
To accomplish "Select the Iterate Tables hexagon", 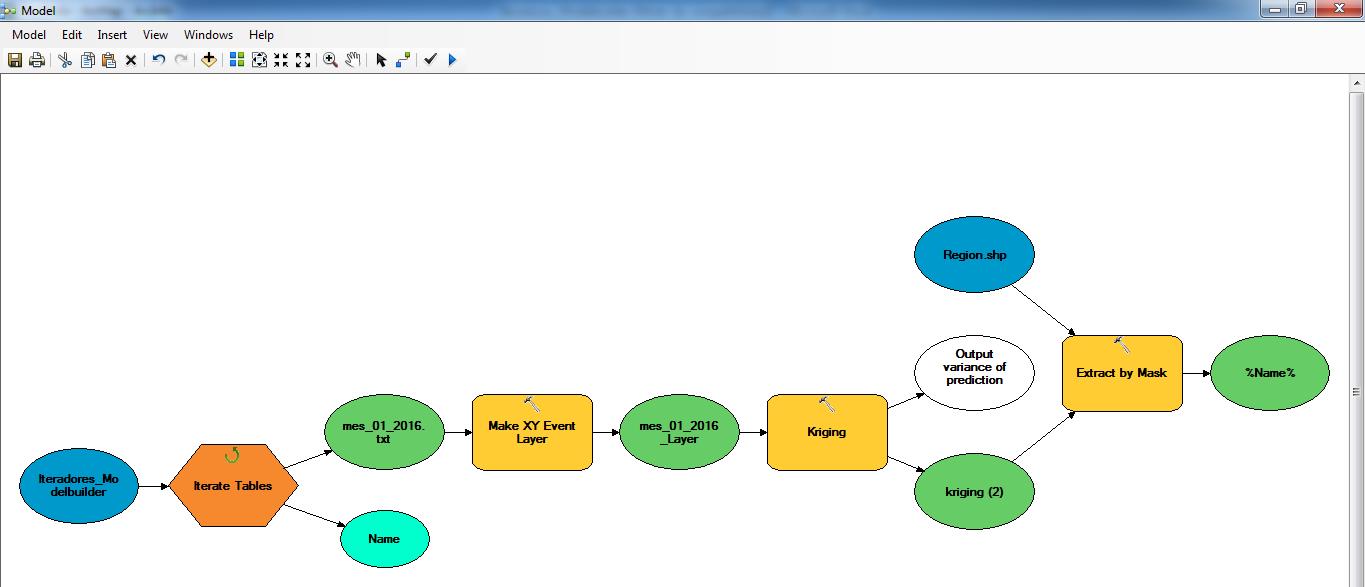I will point(232,486).
